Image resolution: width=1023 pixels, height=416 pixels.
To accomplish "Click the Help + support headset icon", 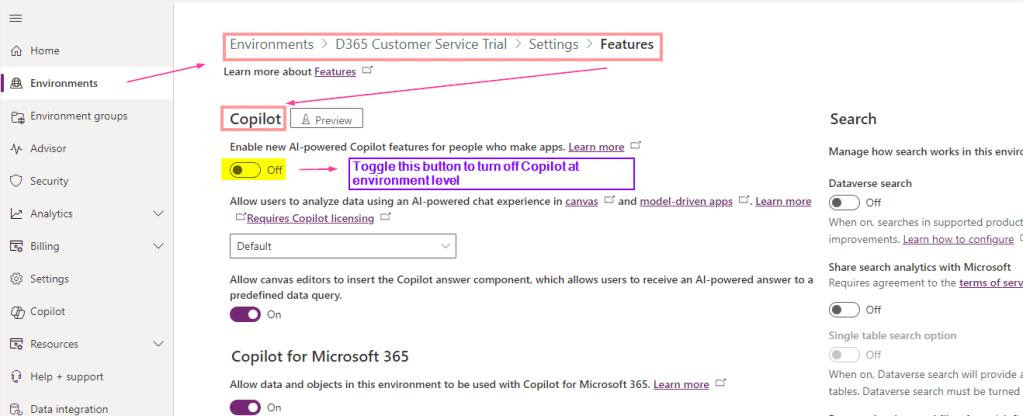I will pyautogui.click(x=16, y=376).
